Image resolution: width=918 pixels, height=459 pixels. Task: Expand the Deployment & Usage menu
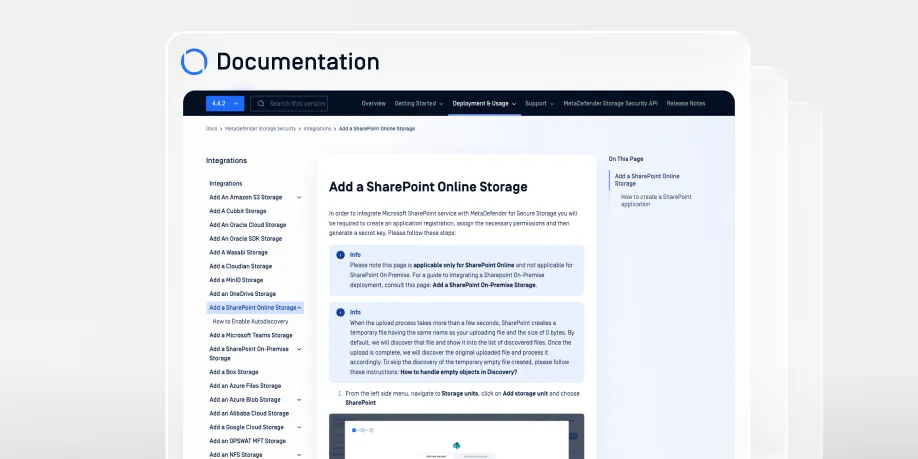coord(484,104)
